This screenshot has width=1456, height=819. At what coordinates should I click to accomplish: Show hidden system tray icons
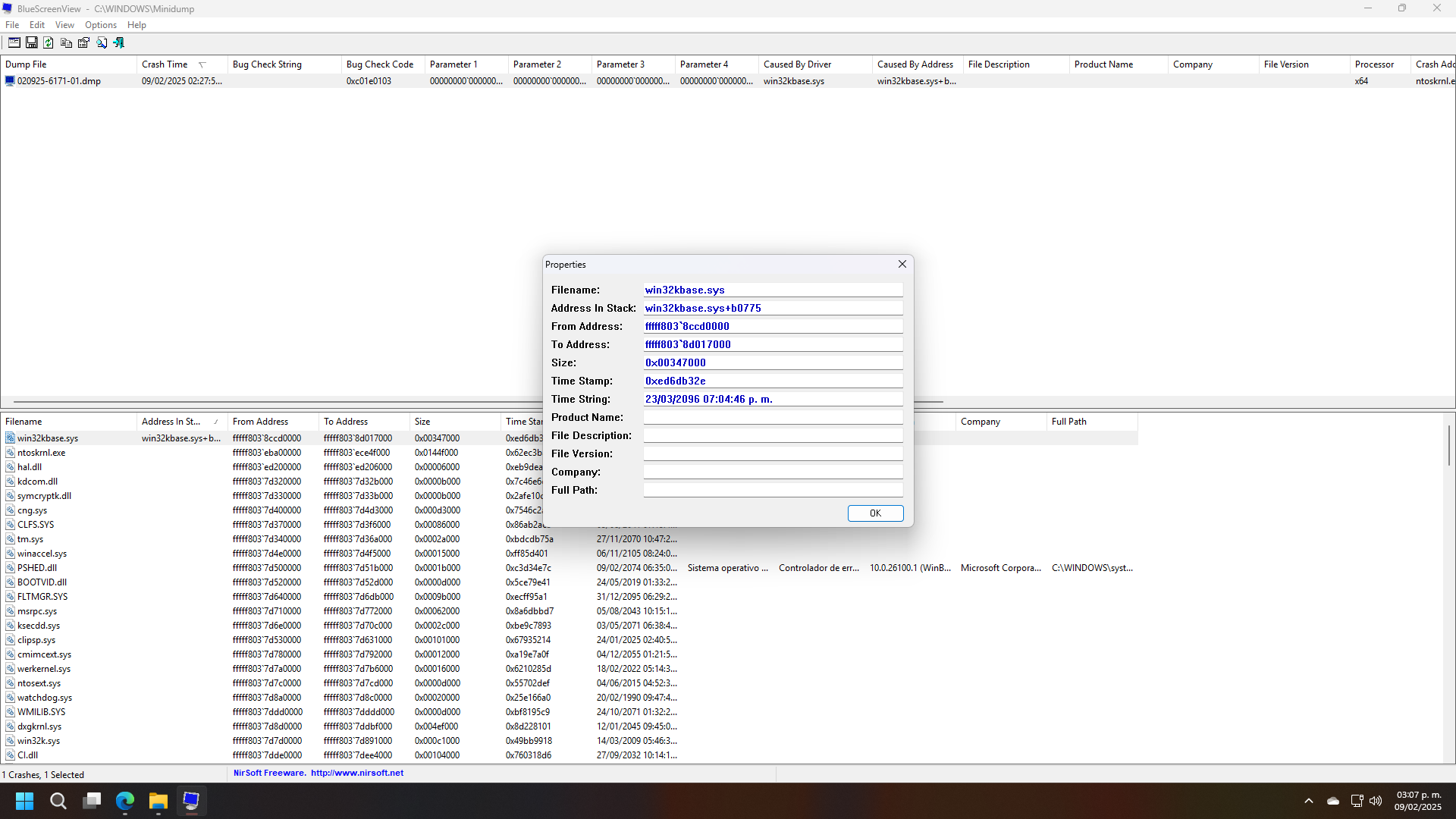pos(1309,801)
